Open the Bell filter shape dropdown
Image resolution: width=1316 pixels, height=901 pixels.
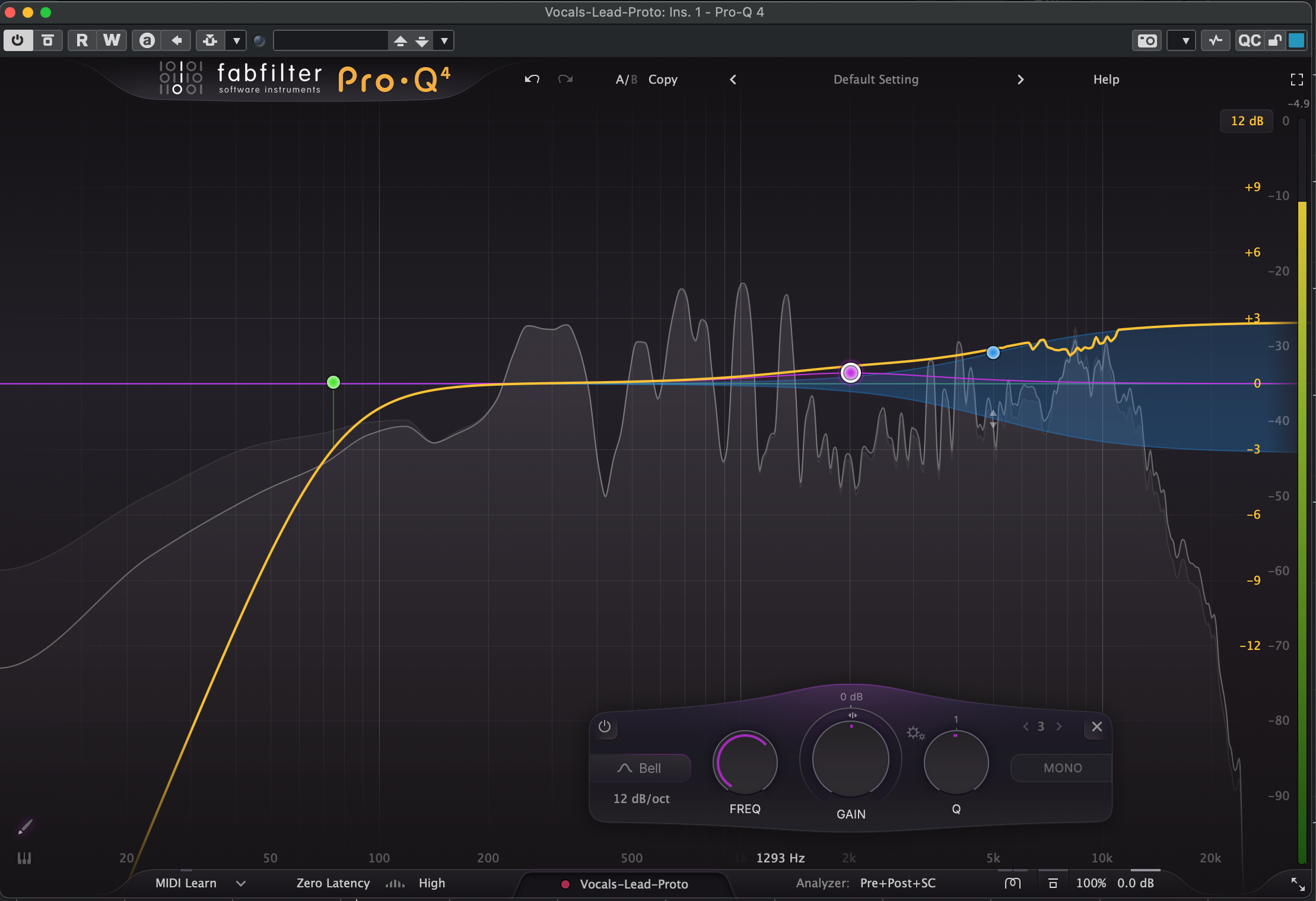(x=640, y=768)
